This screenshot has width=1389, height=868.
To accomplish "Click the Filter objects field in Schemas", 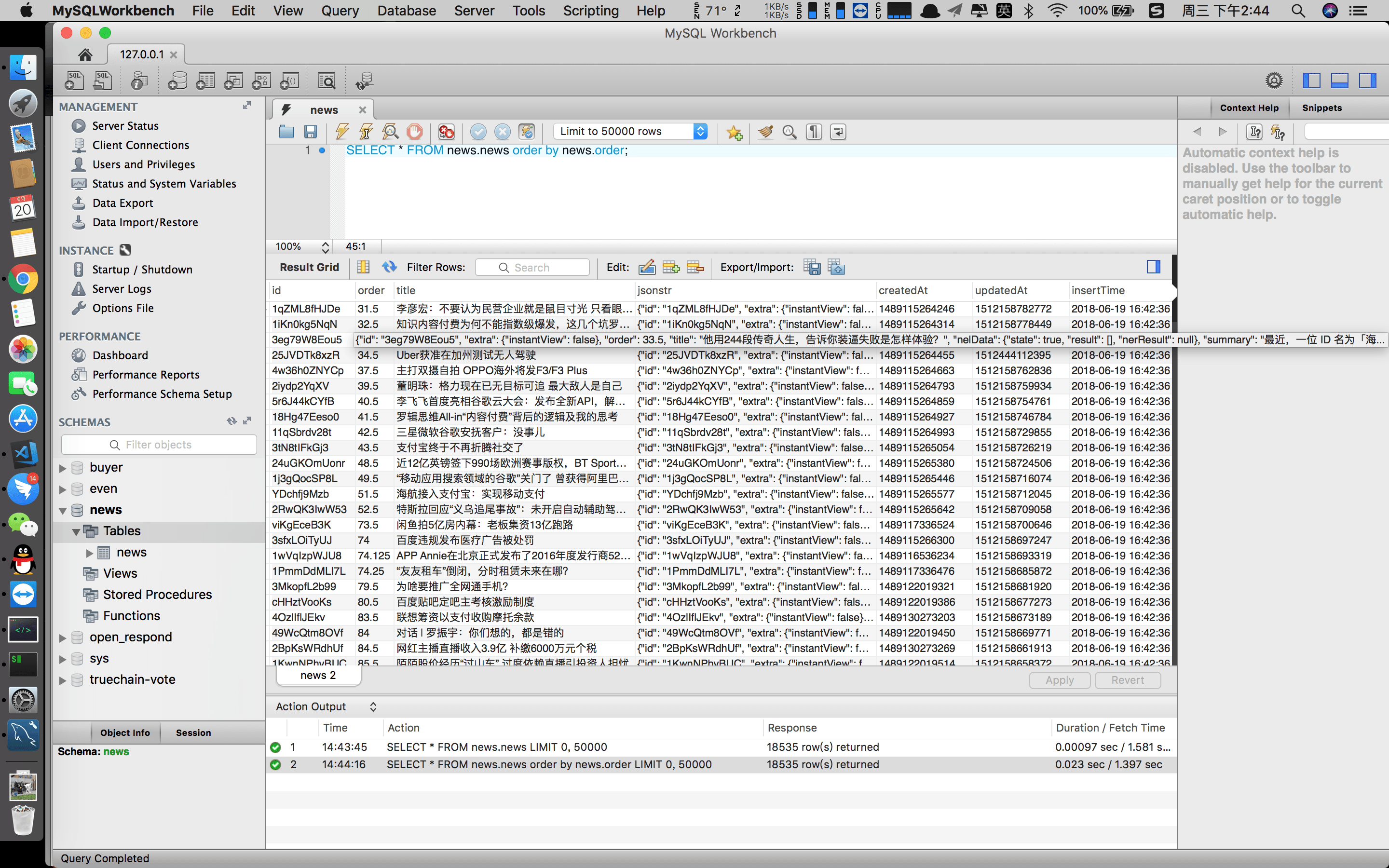I will pyautogui.click(x=159, y=445).
